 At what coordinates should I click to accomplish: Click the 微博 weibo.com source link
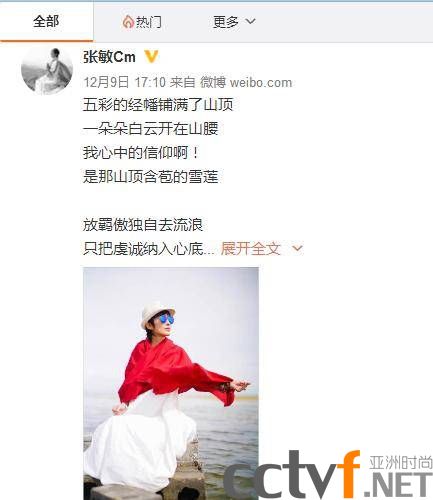click(x=246, y=82)
